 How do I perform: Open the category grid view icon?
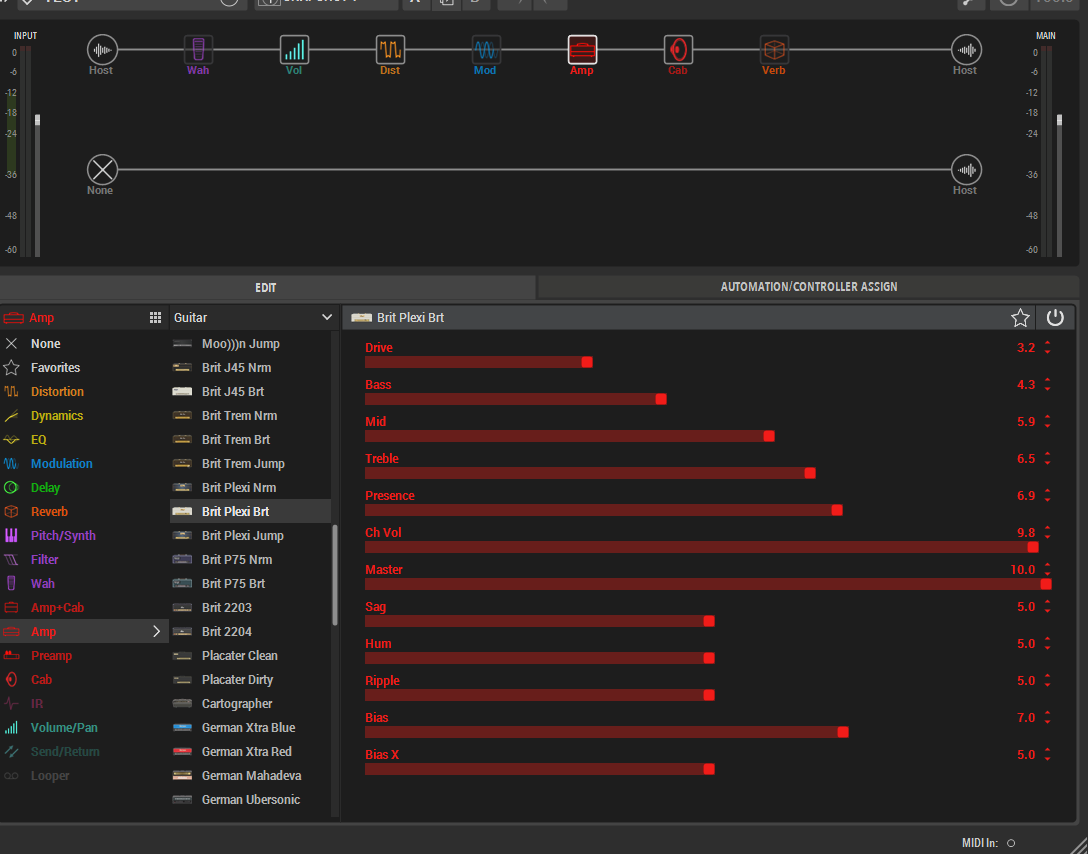point(155,317)
